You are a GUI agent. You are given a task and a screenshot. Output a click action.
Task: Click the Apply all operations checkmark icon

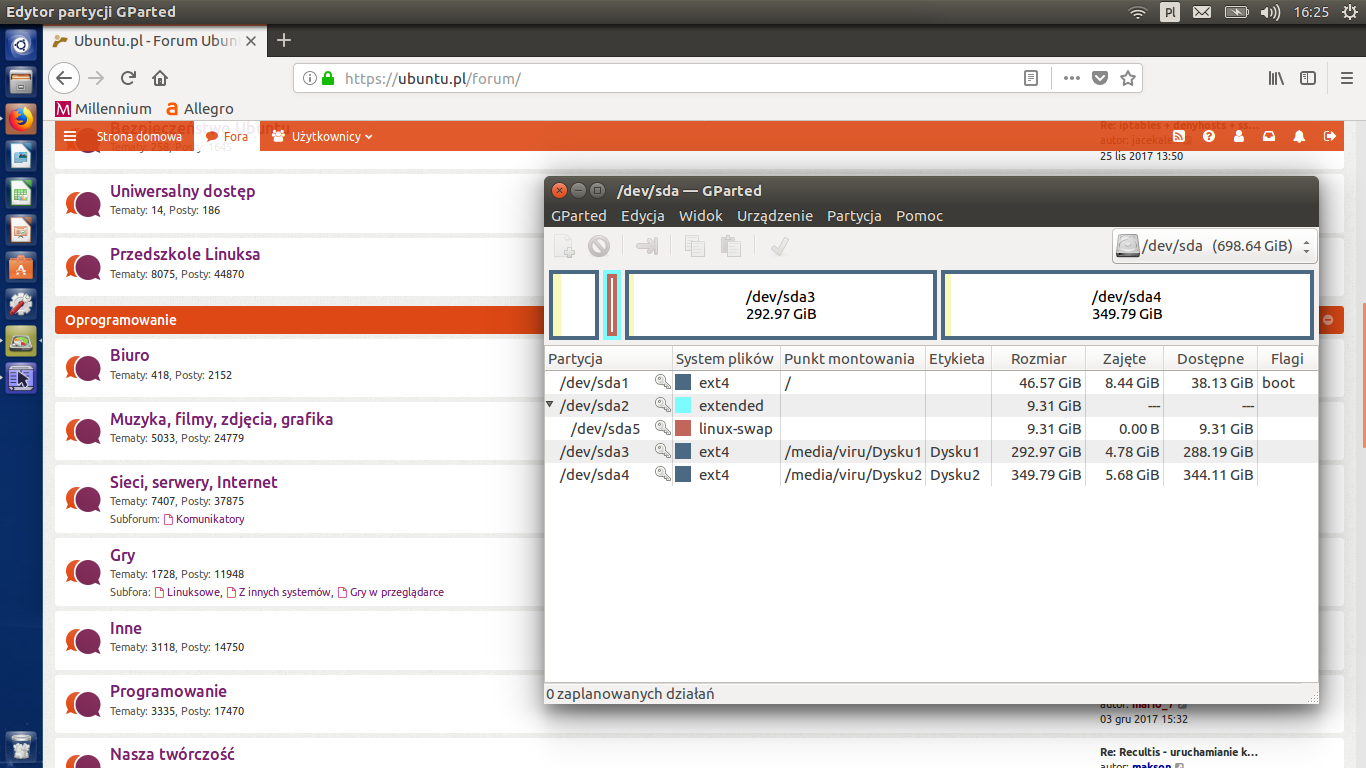[780, 246]
